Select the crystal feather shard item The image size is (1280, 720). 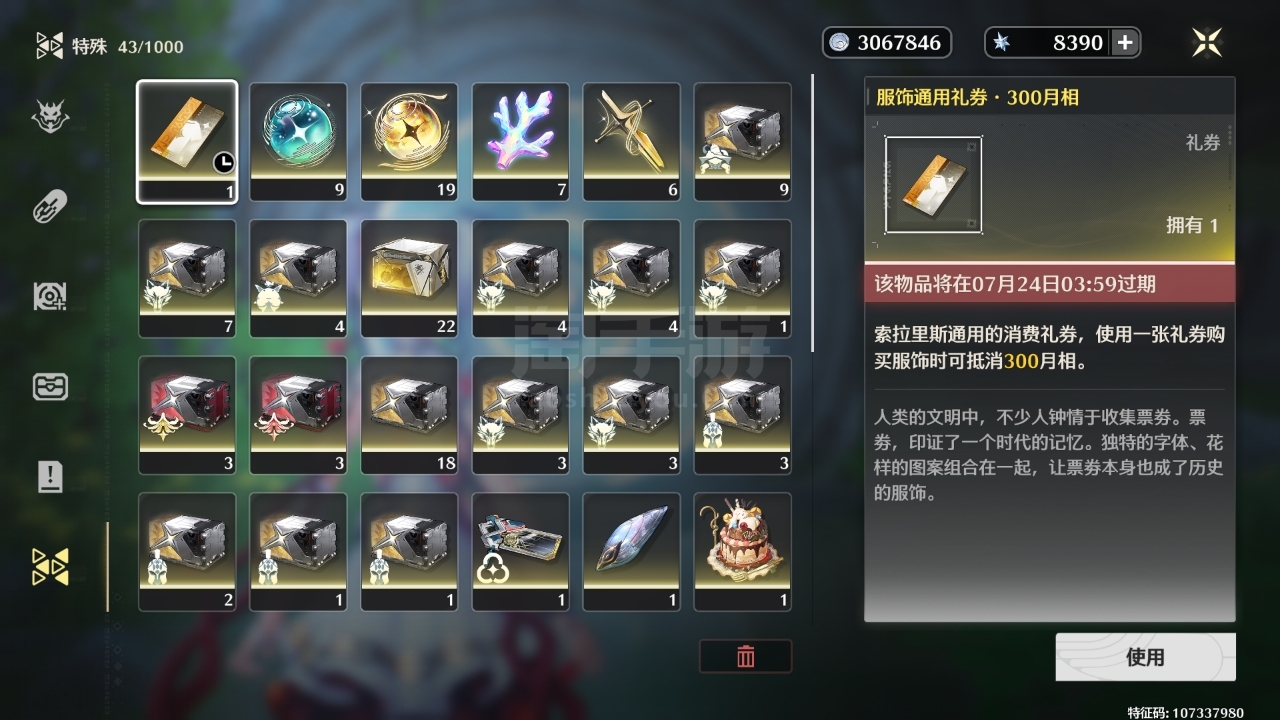[631, 552]
